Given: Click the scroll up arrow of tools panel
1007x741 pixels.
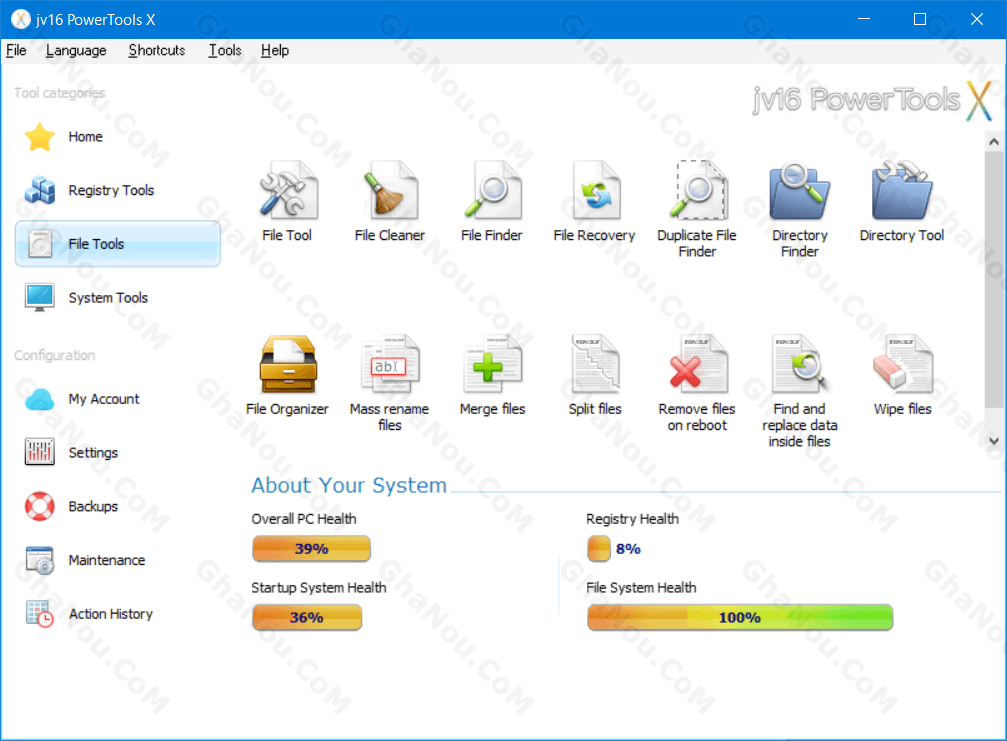Looking at the screenshot, I should pos(994,141).
